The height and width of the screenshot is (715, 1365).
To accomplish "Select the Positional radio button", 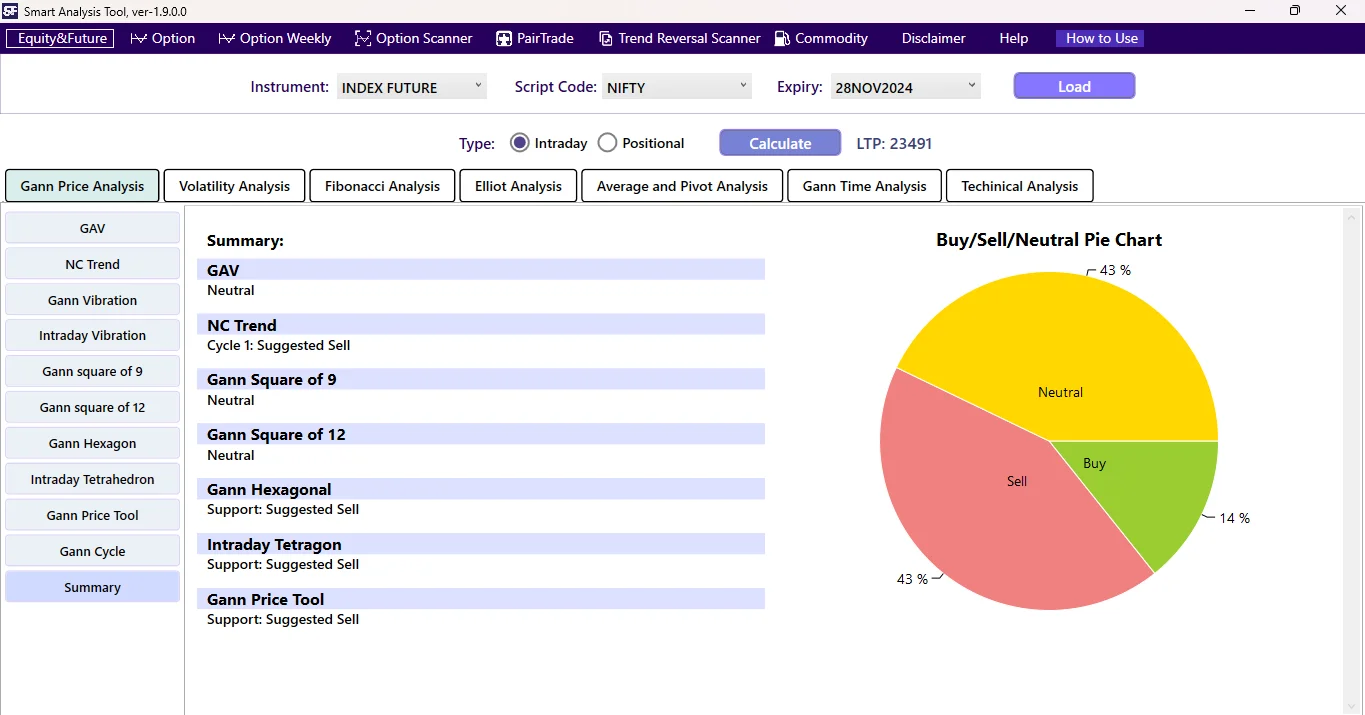I will coord(607,142).
